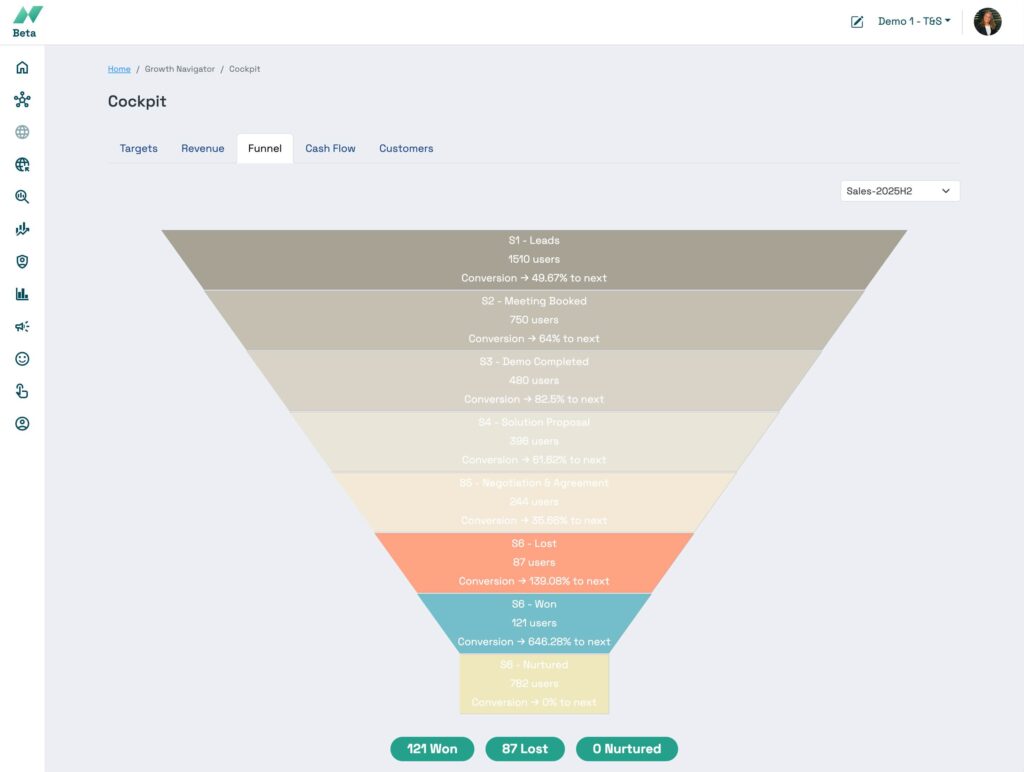Click the megaphone marketing icon
The image size is (1024, 772).
(x=22, y=326)
